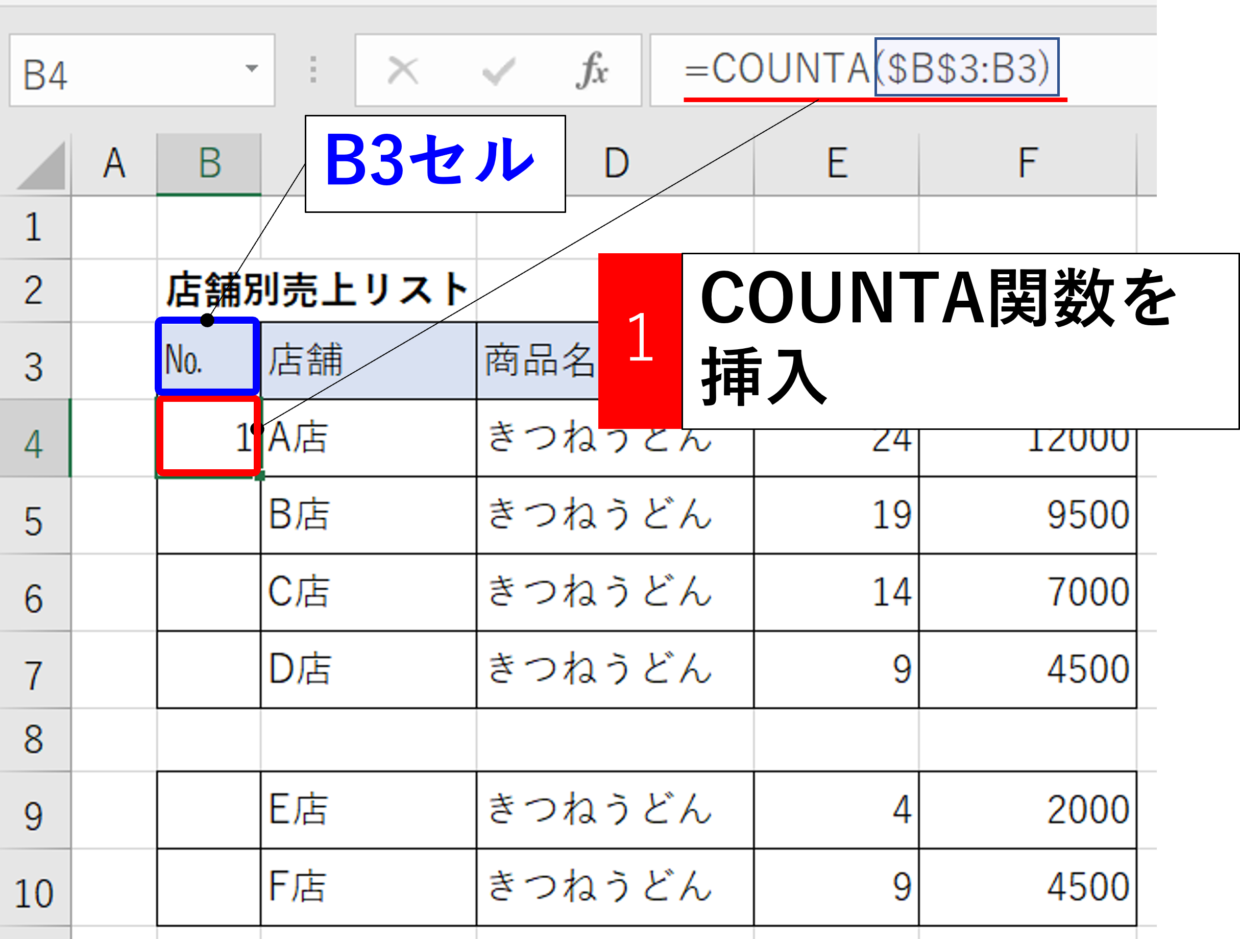Viewport: 1240px width, 939px height.
Task: Open the Name Box dropdown arrow
Action: 250,70
